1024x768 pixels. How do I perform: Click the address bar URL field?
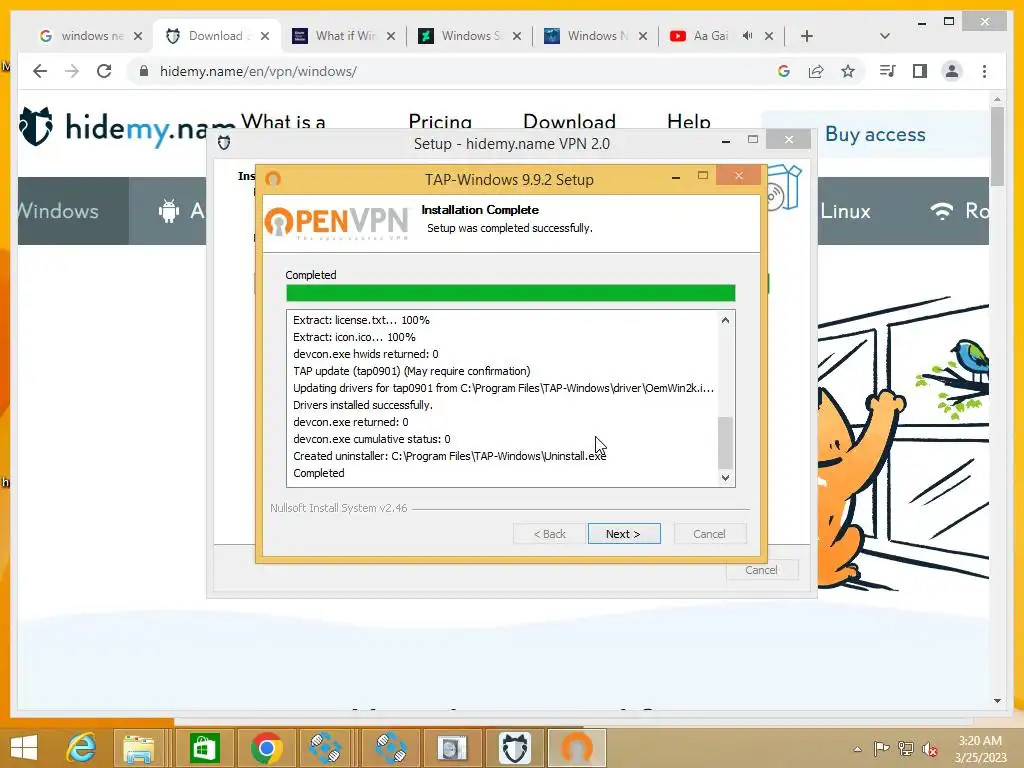click(457, 71)
